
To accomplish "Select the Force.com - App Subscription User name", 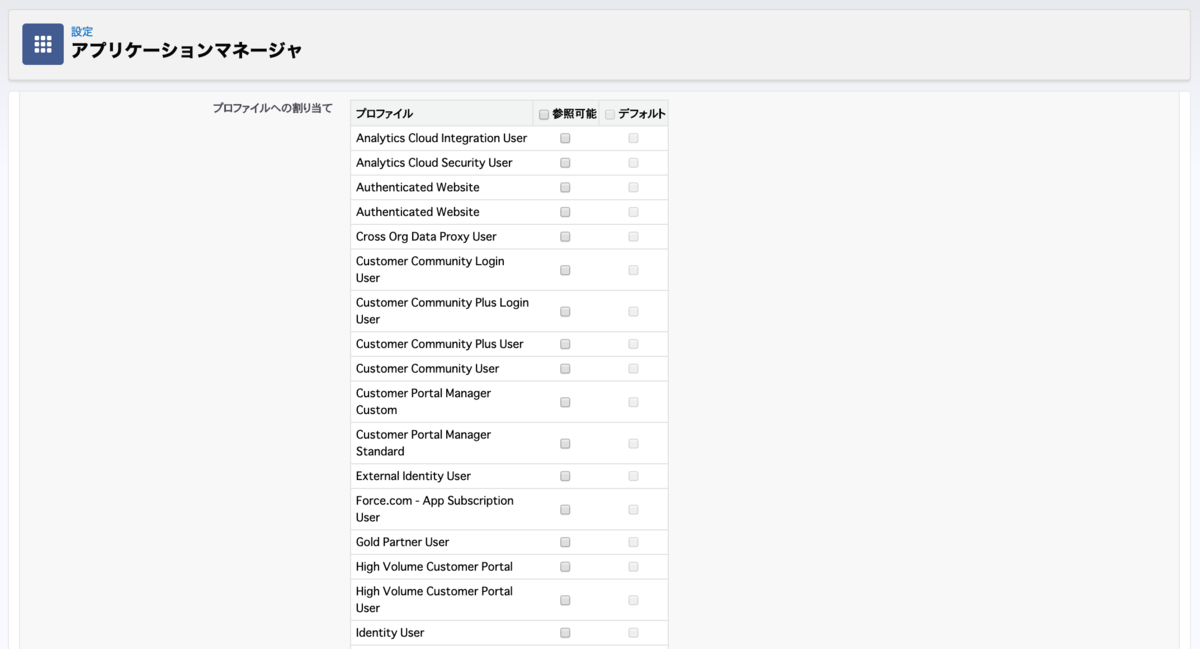I will pyautogui.click(x=434, y=509).
